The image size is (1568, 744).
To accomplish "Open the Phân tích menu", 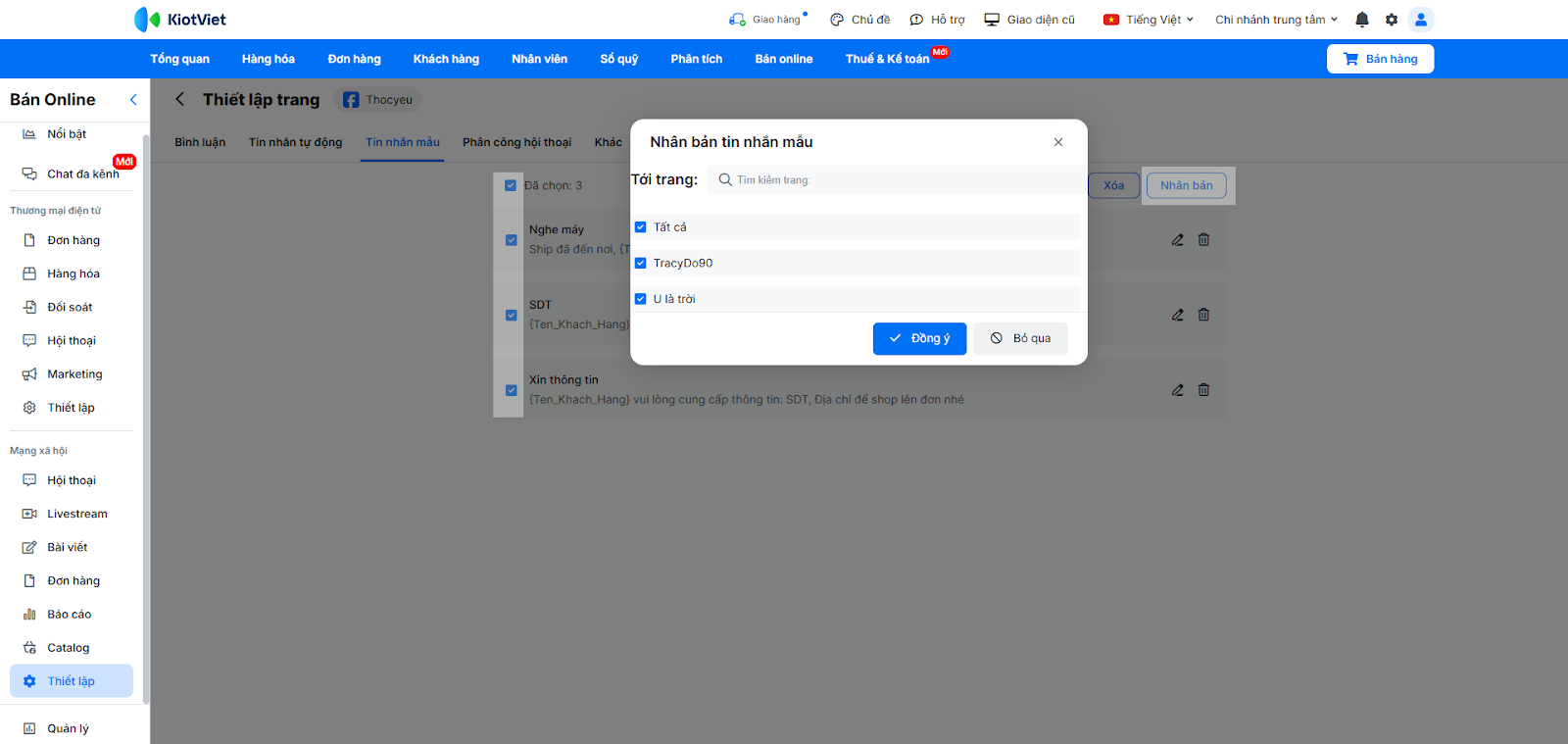I will (697, 59).
